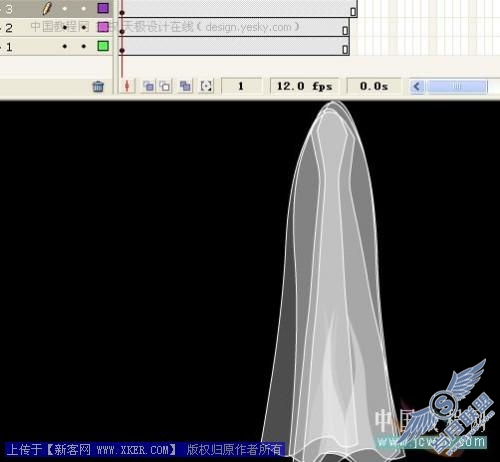The image size is (500, 462).
Task: Toggle visibility dot of layer 3
Action: coord(65,9)
